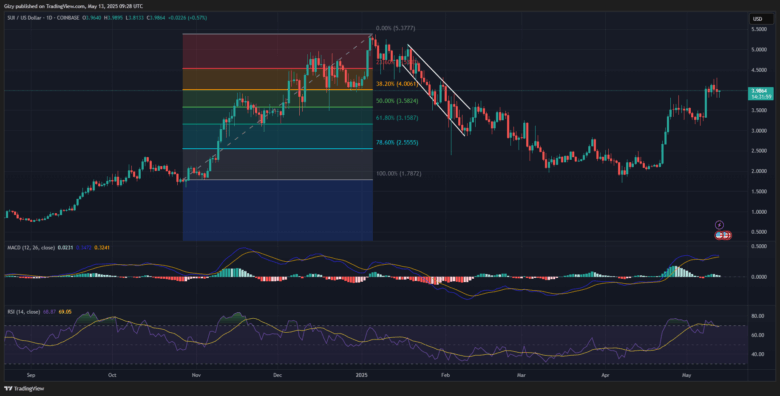Click the Feb label on time axis

tap(445, 376)
